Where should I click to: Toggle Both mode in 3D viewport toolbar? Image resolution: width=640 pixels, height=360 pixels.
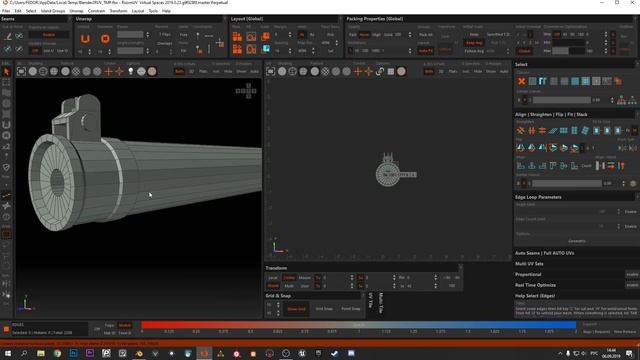coord(179,71)
